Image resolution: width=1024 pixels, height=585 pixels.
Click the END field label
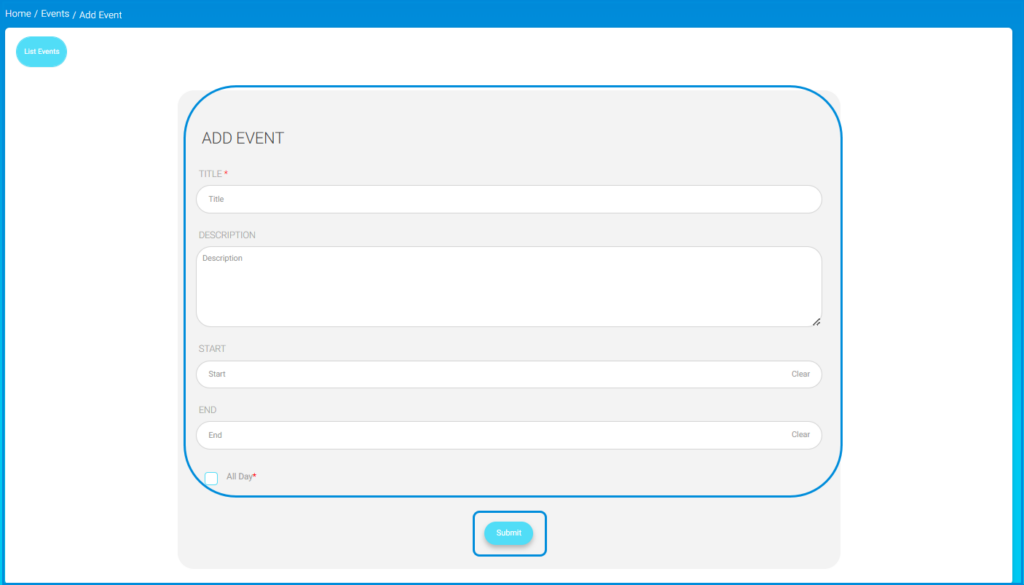208,410
